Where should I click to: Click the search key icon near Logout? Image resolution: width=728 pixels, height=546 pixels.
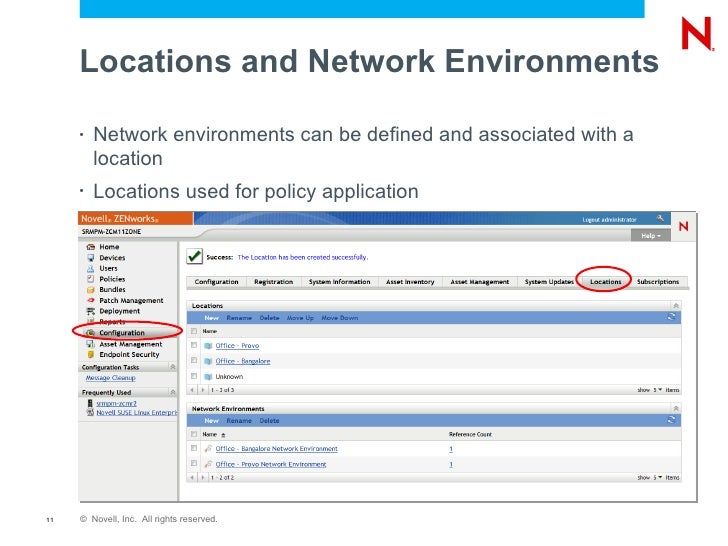point(660,218)
